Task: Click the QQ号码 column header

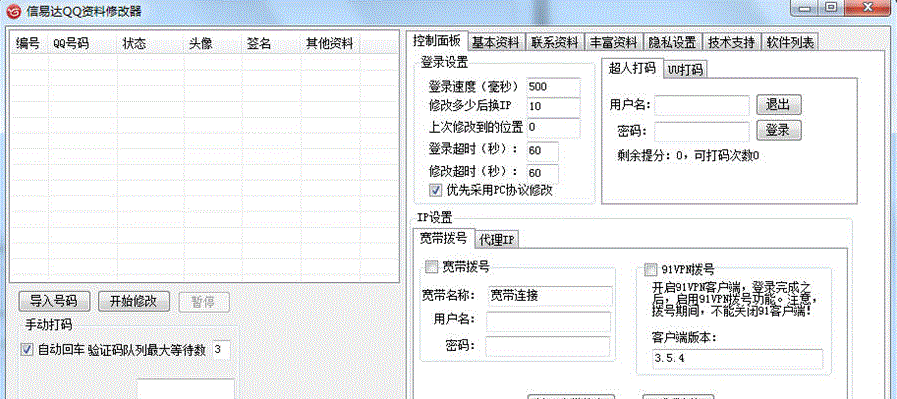Action: [x=83, y=44]
